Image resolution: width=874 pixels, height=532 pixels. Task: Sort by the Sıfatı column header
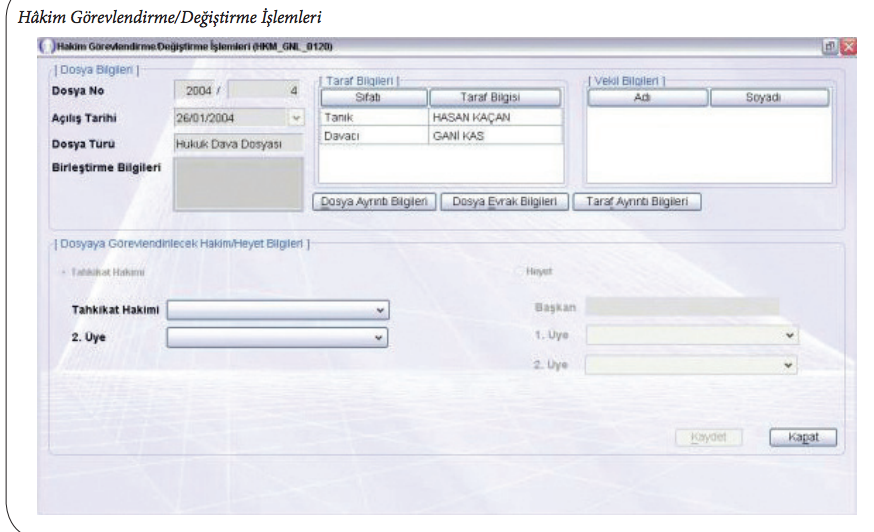click(x=374, y=98)
